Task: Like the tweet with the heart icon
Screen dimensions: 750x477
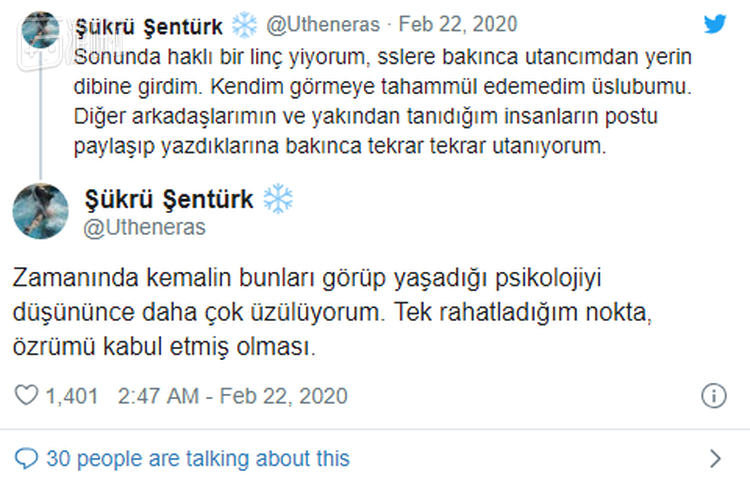Action: click(x=29, y=396)
